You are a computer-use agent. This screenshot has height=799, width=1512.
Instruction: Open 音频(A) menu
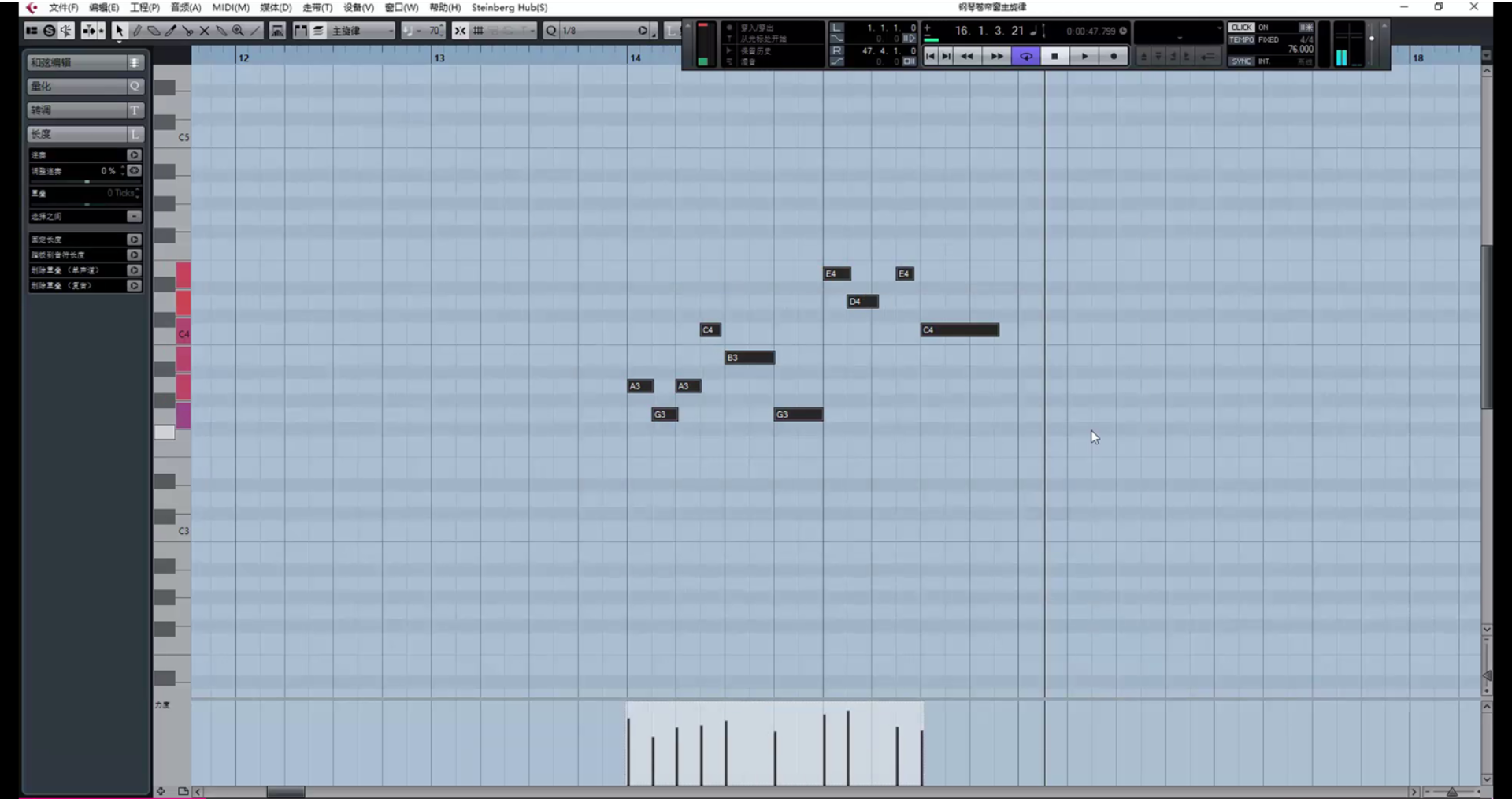tap(186, 7)
